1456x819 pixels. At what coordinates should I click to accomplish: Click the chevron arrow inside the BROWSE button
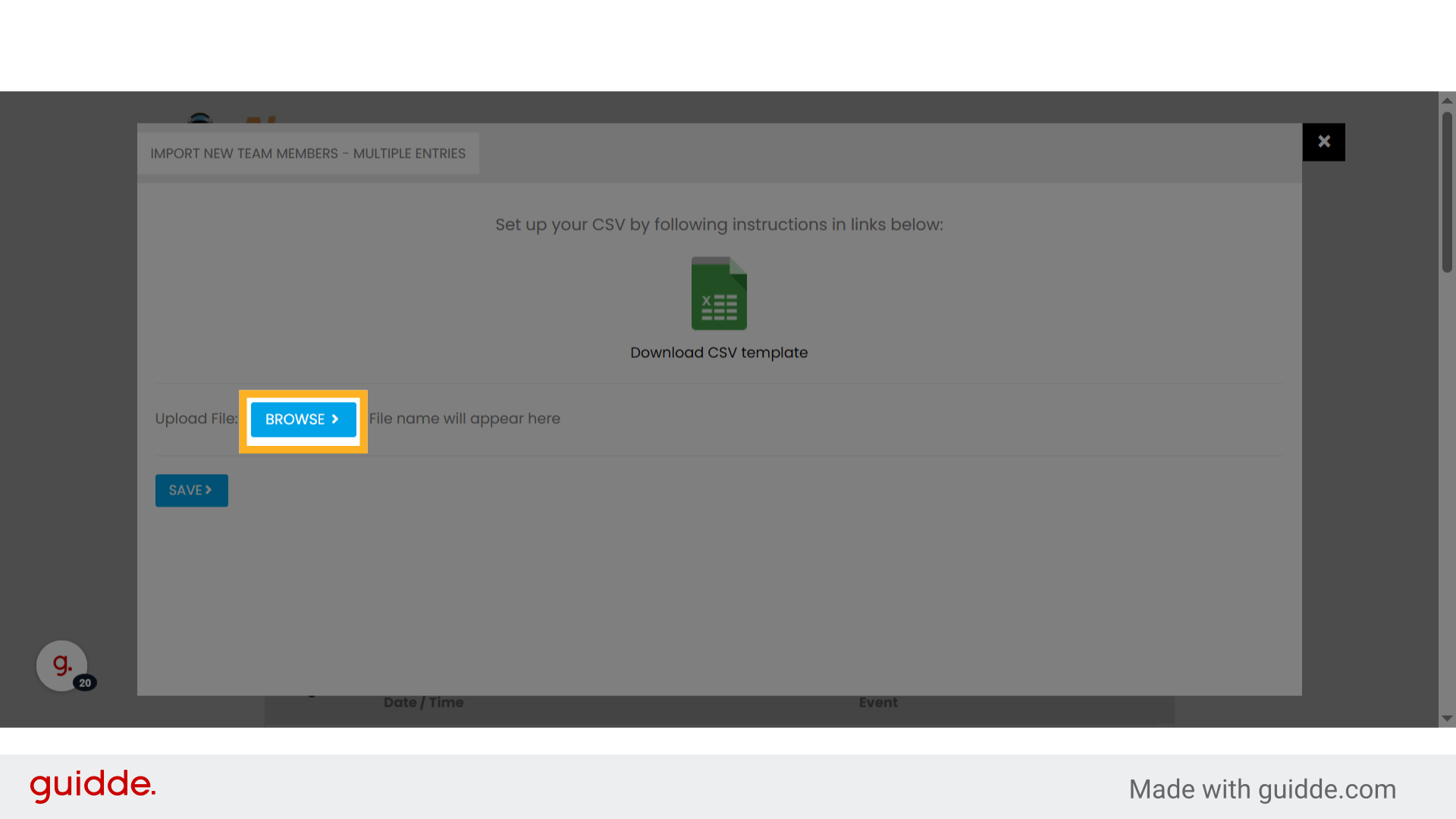coord(334,419)
